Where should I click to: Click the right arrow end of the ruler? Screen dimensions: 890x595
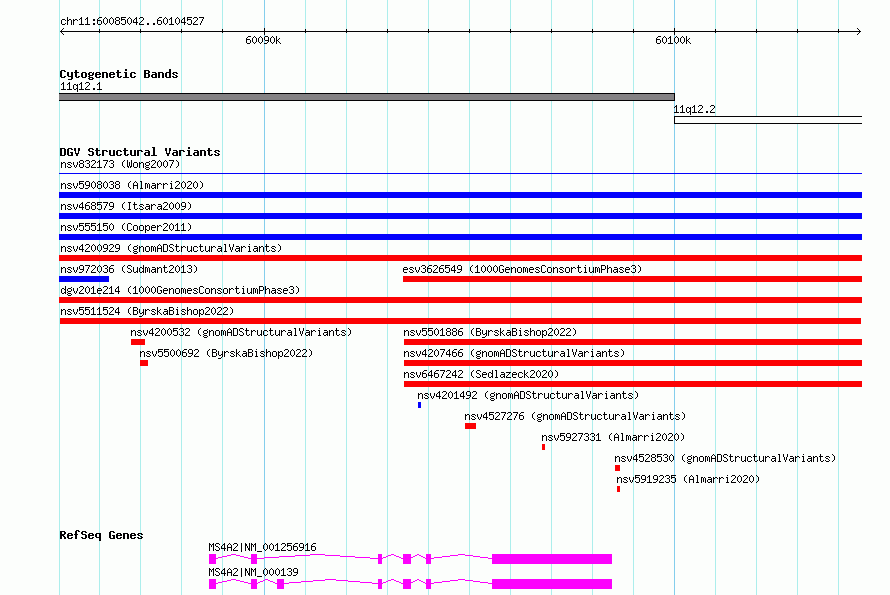(859, 32)
